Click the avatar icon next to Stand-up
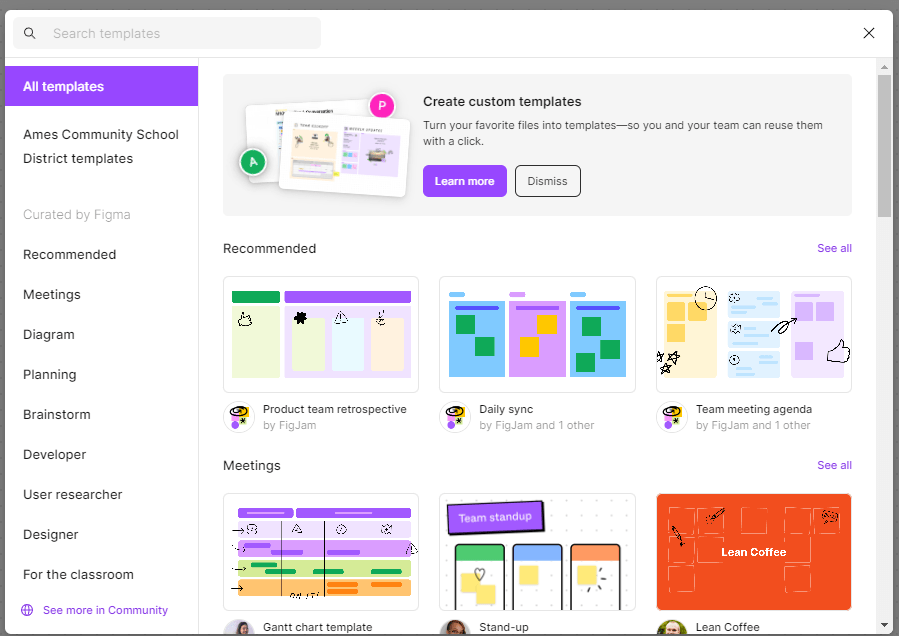Viewport: 899px width, 636px height. click(x=455, y=627)
